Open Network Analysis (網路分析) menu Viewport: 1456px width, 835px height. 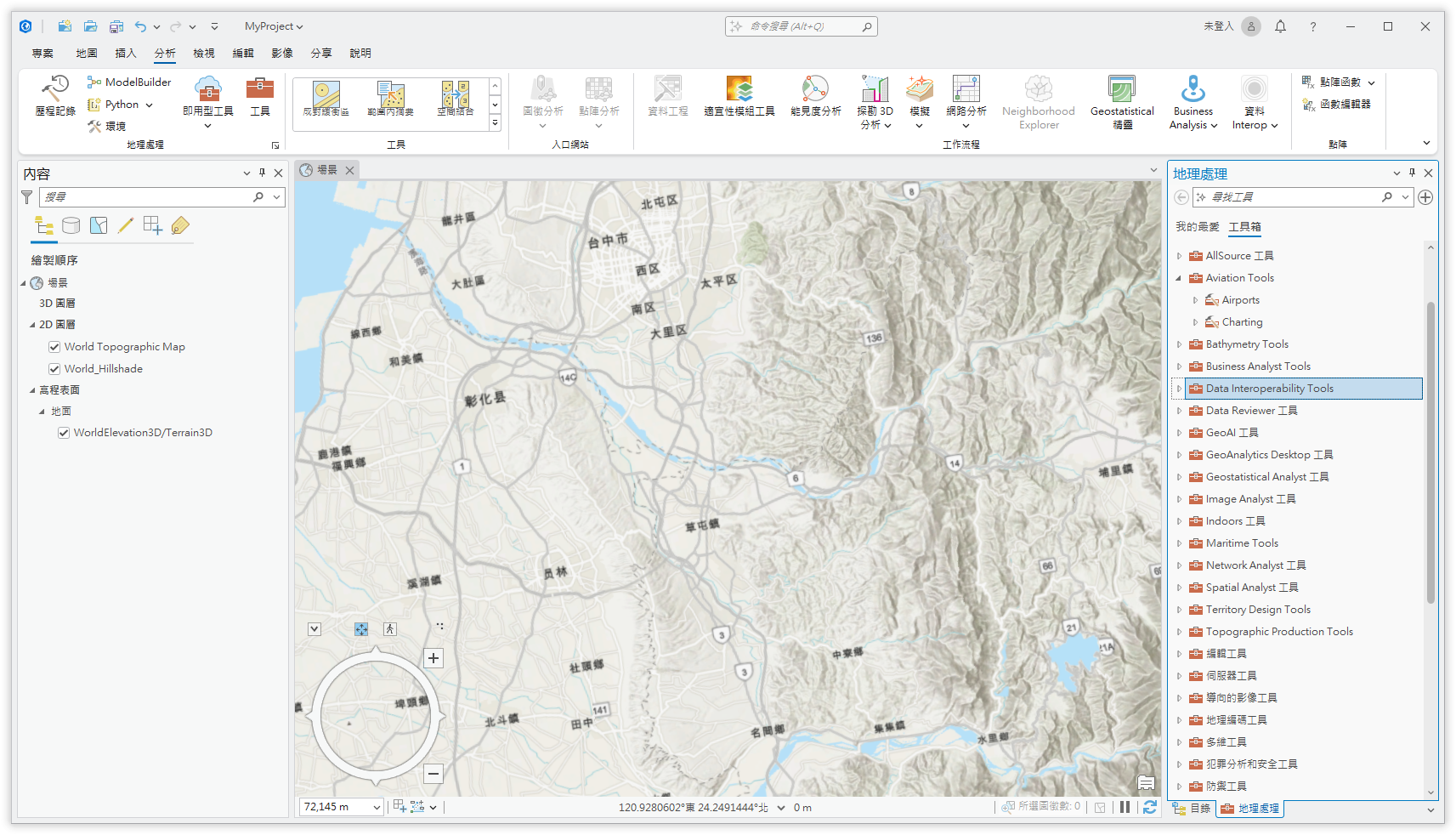click(x=966, y=102)
